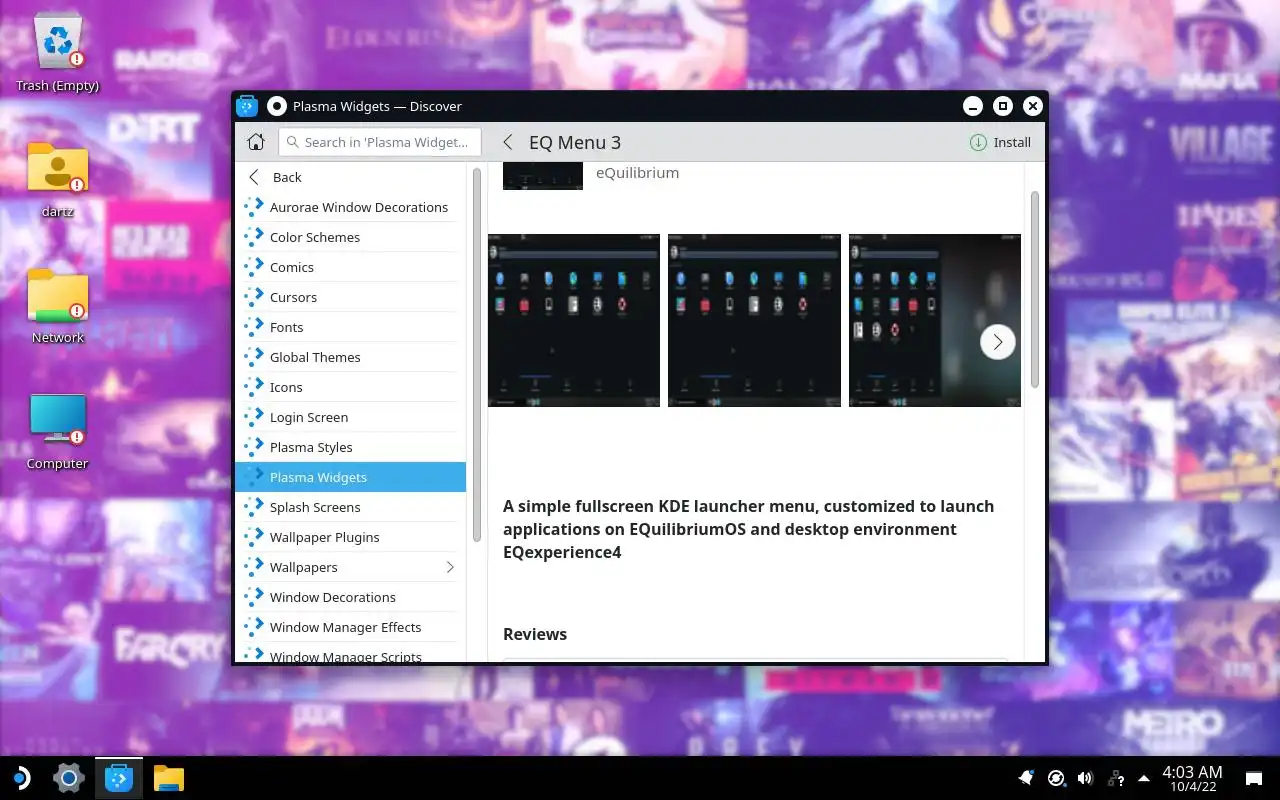Click the Fonts category icon
This screenshot has height=800, width=1280.
pyautogui.click(x=254, y=327)
